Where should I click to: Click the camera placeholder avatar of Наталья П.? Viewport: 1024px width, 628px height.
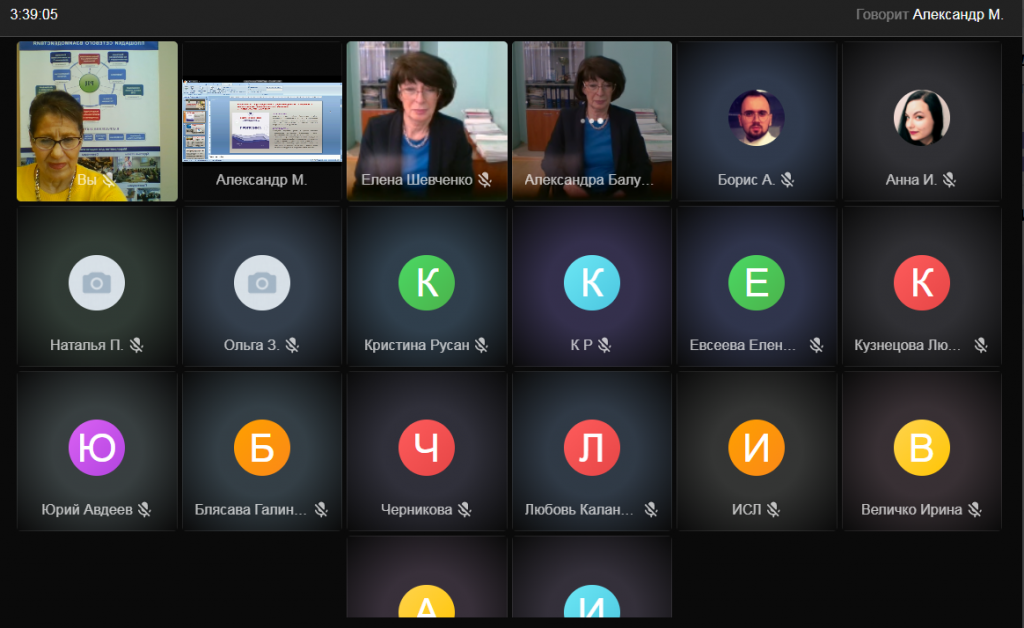[x=97, y=283]
